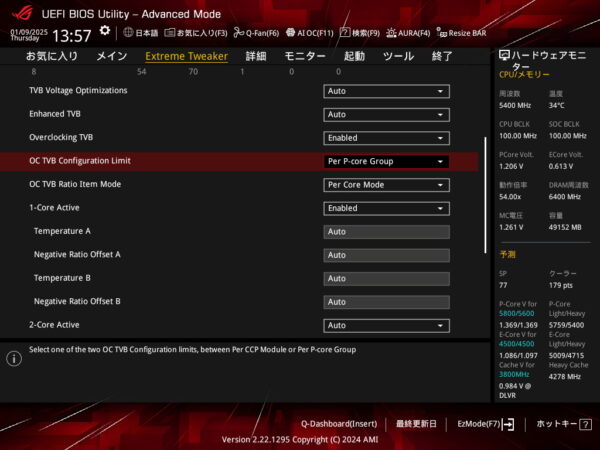Expand the Enhanced TVB dropdown

point(386,115)
